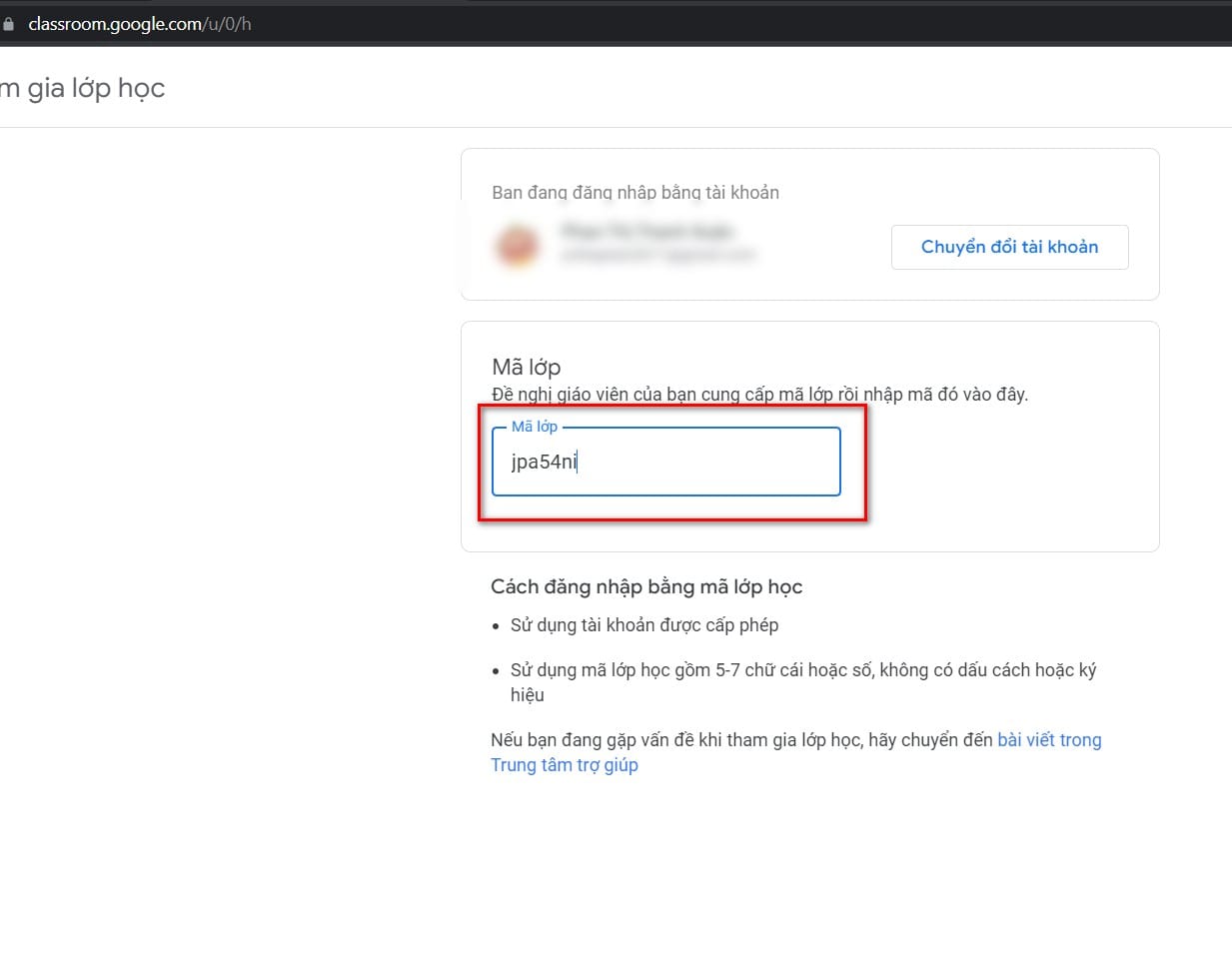Click the bullet point before Sử dụng tài khoản
The width and height of the screenshot is (1232, 974).
point(496,626)
